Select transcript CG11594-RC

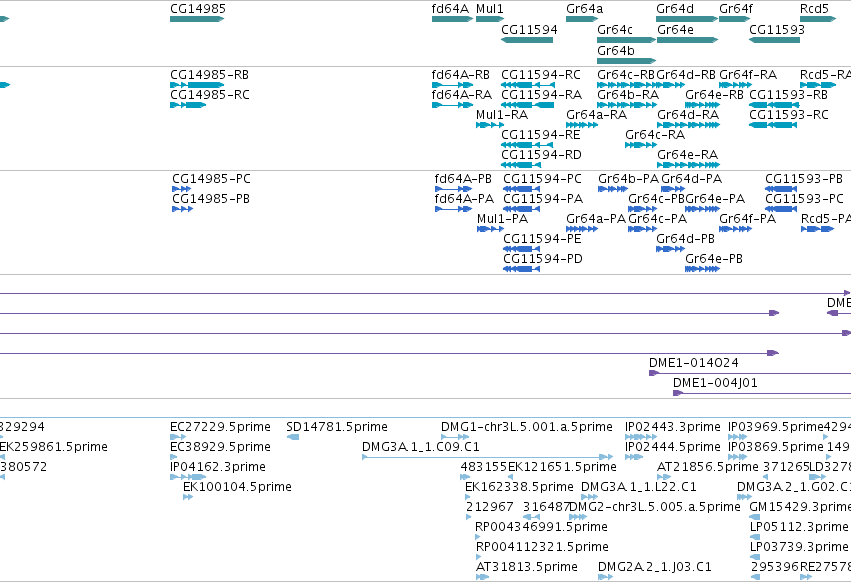528,85
